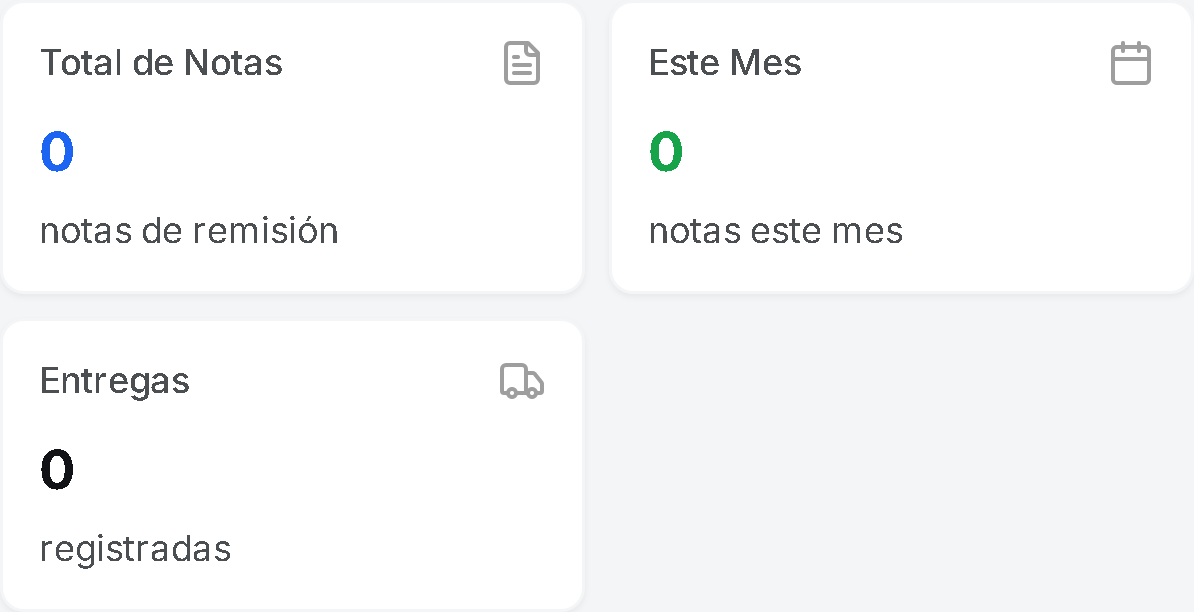Click the "notas de remisión" caption
The height and width of the screenshot is (612, 1194).
tap(189, 231)
